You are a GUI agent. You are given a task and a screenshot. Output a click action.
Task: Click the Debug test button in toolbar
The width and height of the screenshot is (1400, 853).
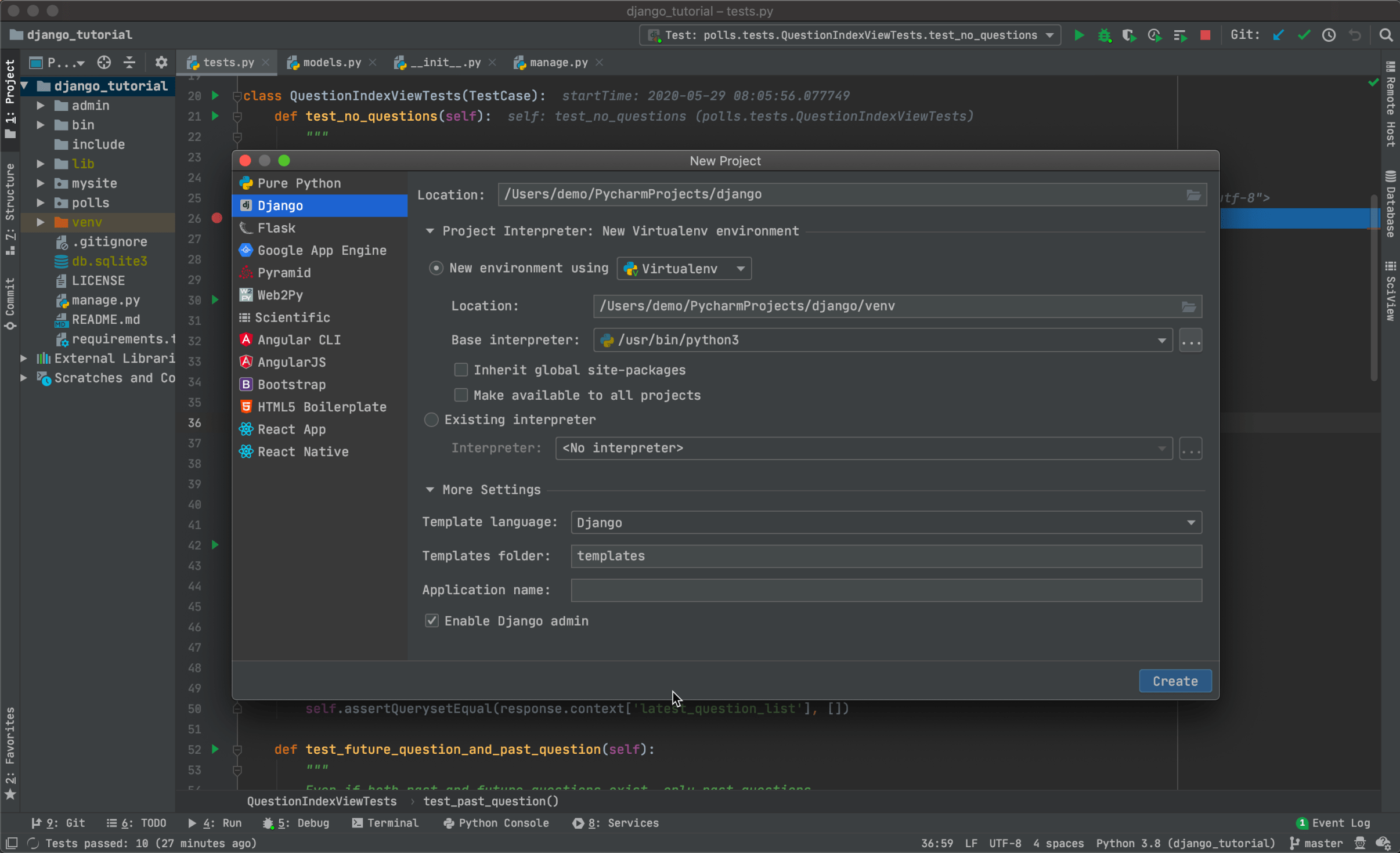(x=1103, y=36)
